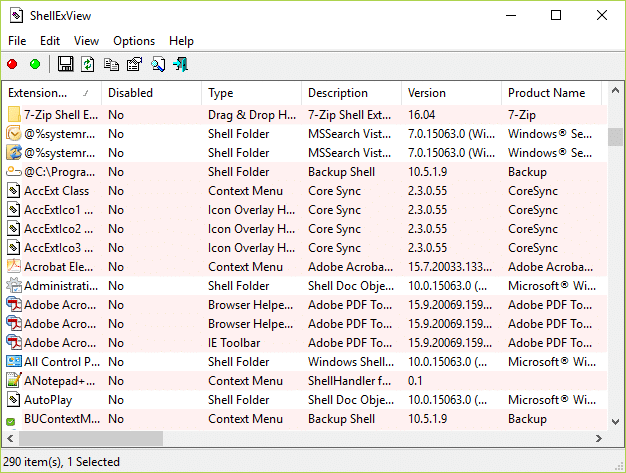
Task: Click the Refresh toolbar icon
Action: pos(88,65)
